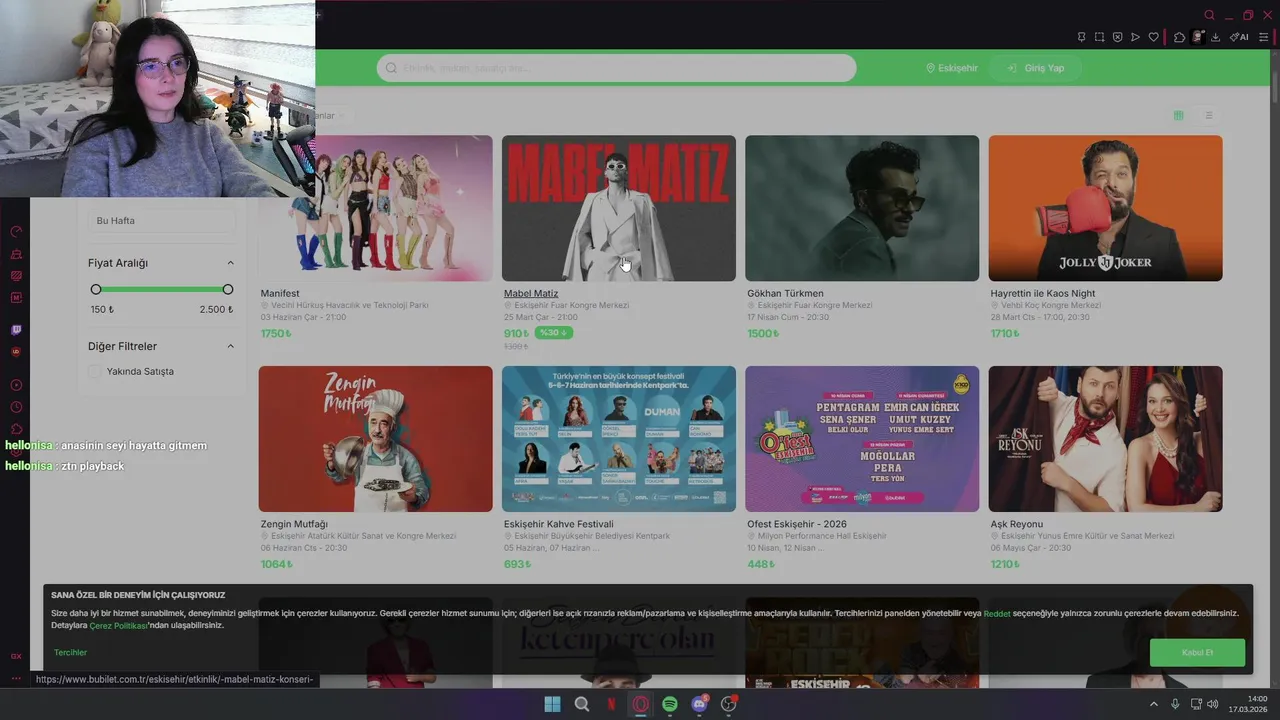The image size is (1280, 720).
Task: Open the snapshot capture tool icon
Action: point(1099,37)
